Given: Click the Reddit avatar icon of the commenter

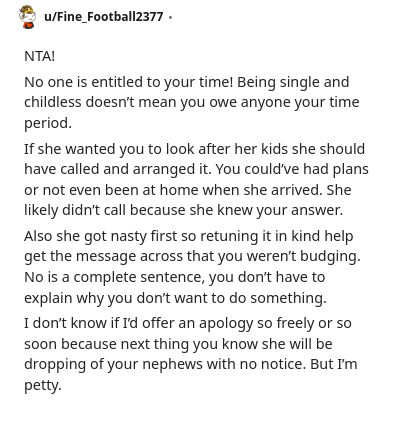Looking at the screenshot, I should point(27,17).
